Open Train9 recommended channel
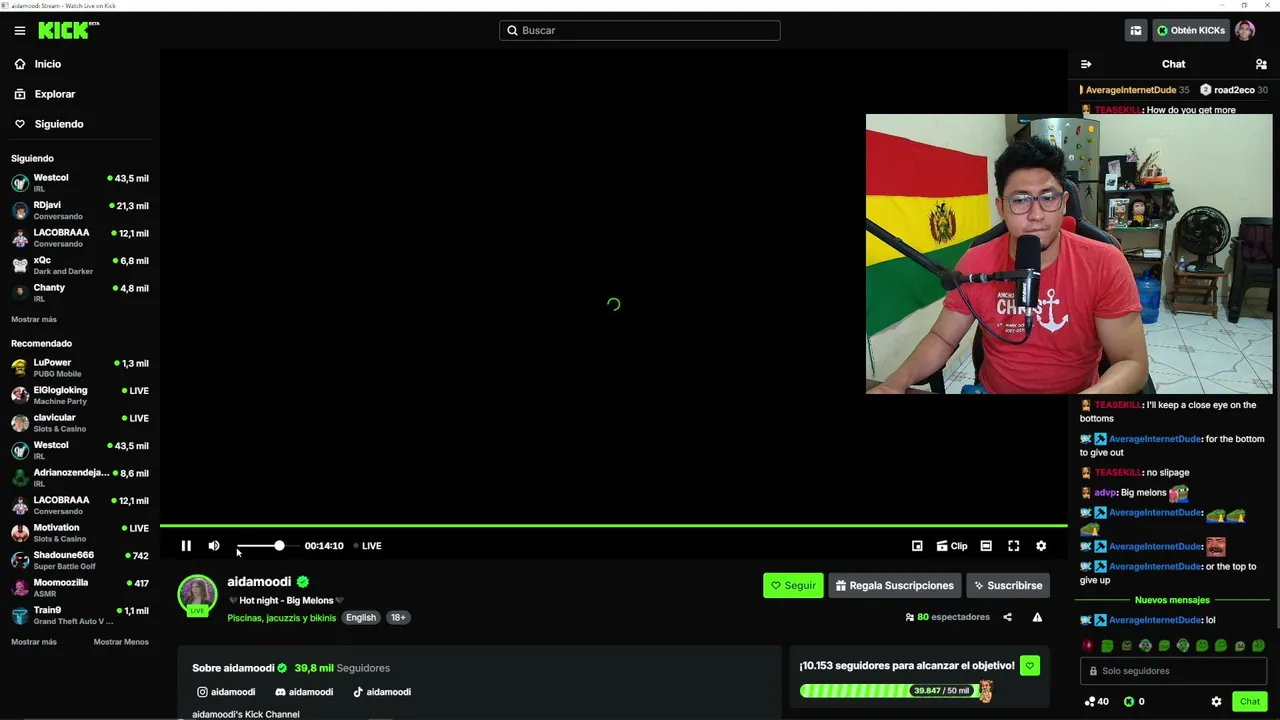Screen dimensions: 1280x720 point(80,615)
